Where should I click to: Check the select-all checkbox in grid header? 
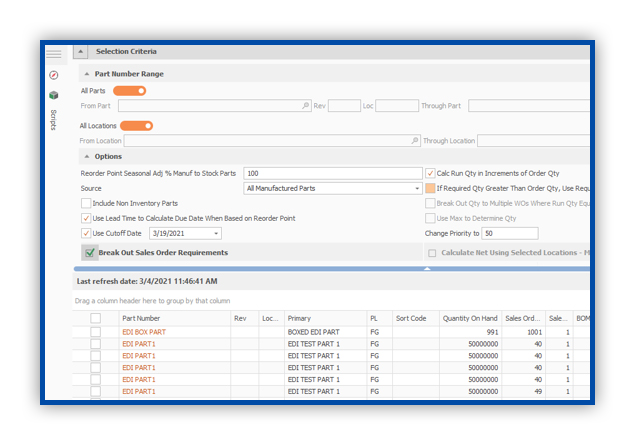[96, 318]
